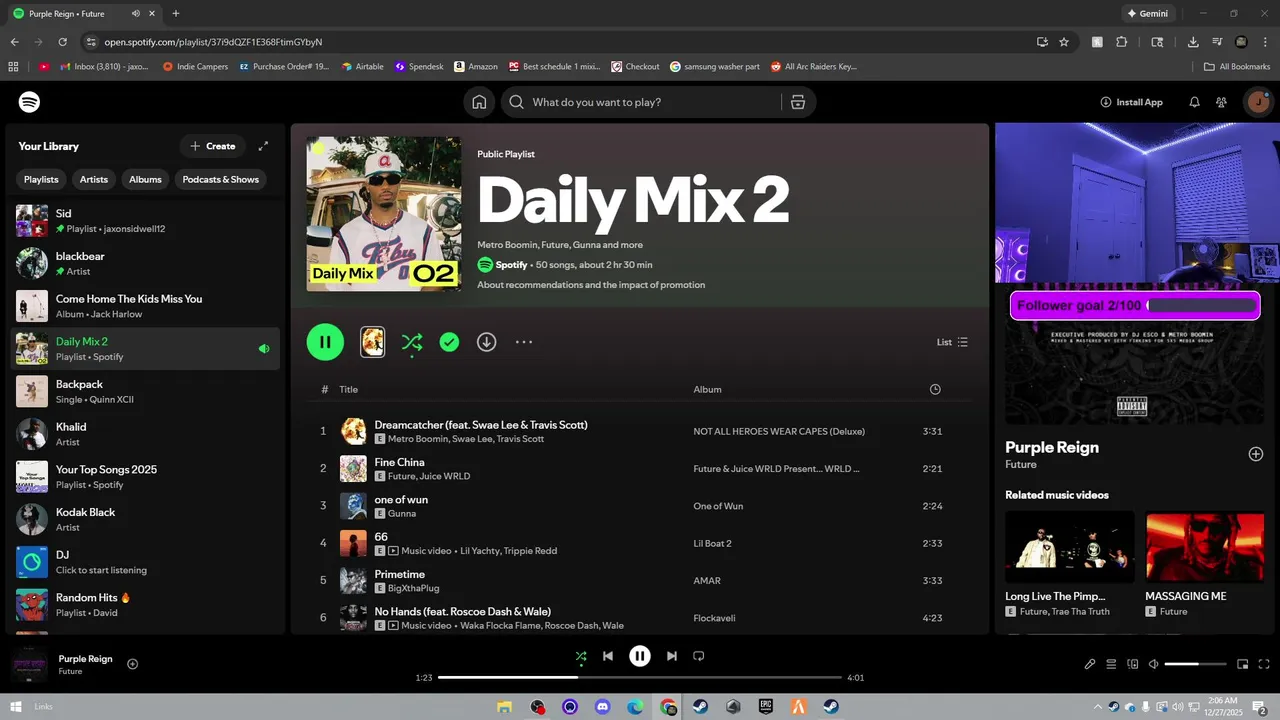Open the Flockaveli album link

tap(713, 618)
